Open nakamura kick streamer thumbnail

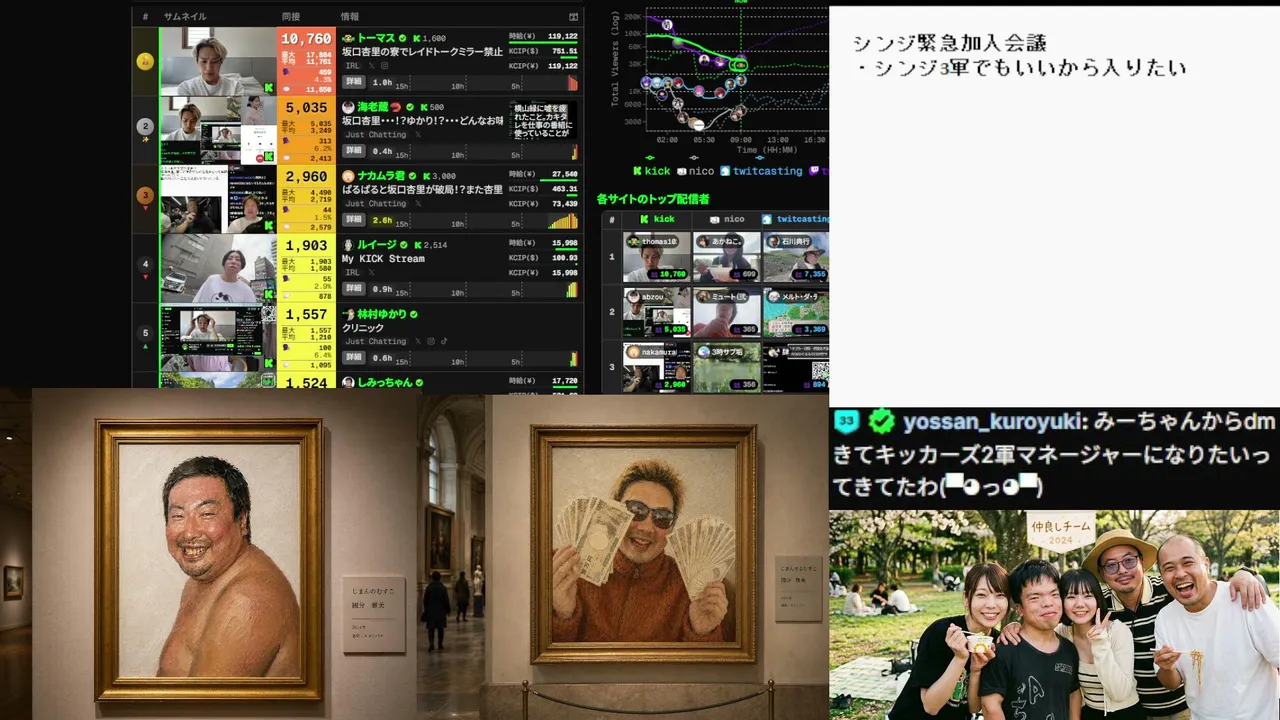[657, 367]
